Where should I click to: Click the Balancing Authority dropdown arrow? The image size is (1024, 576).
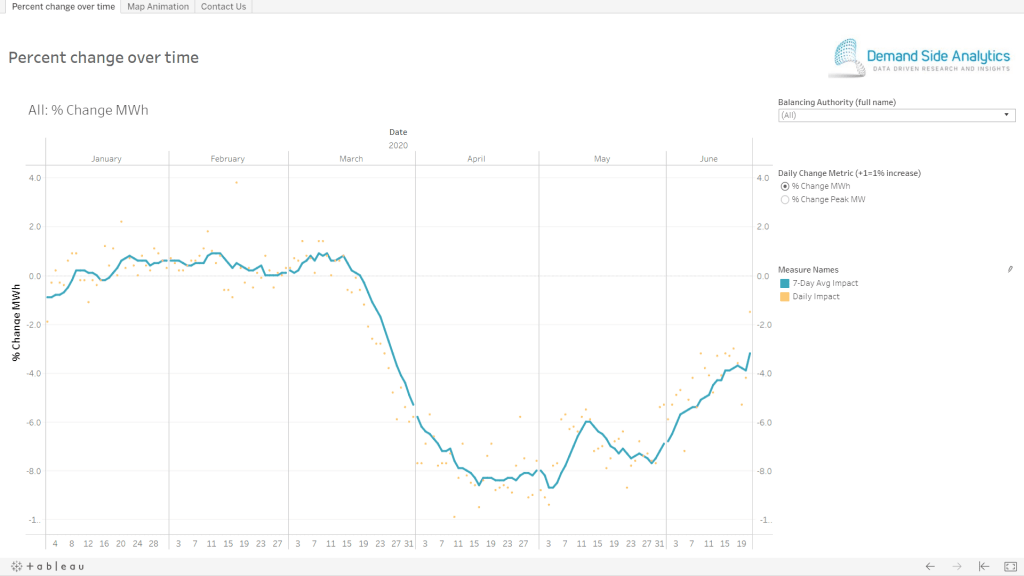(x=1006, y=115)
